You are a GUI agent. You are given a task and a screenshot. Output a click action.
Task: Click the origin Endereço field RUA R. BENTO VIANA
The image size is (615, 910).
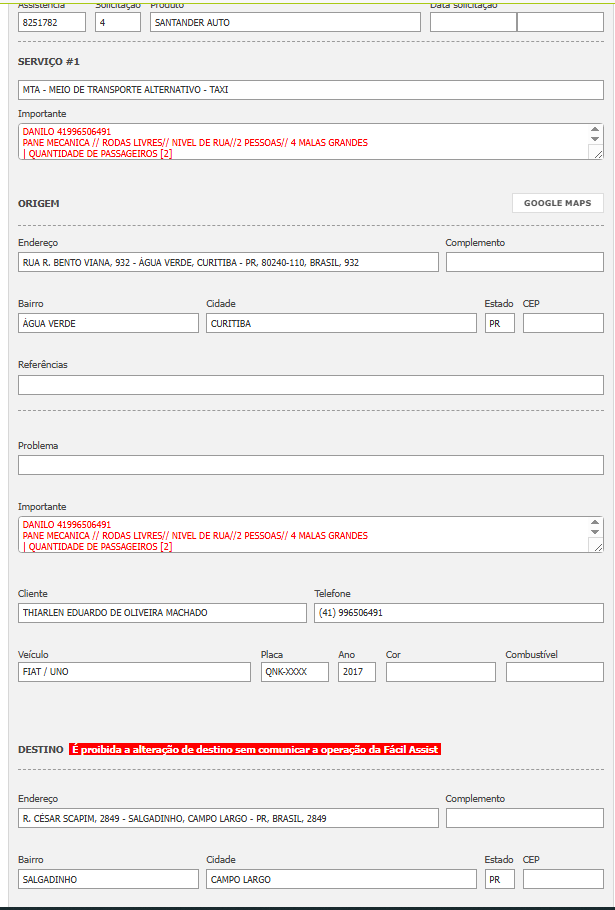(228, 262)
